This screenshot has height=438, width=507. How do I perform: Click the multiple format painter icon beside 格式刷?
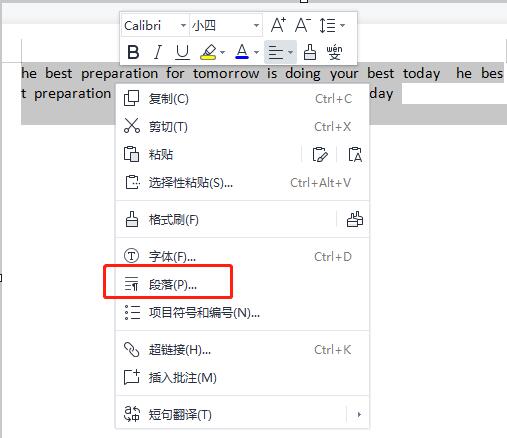pyautogui.click(x=355, y=219)
